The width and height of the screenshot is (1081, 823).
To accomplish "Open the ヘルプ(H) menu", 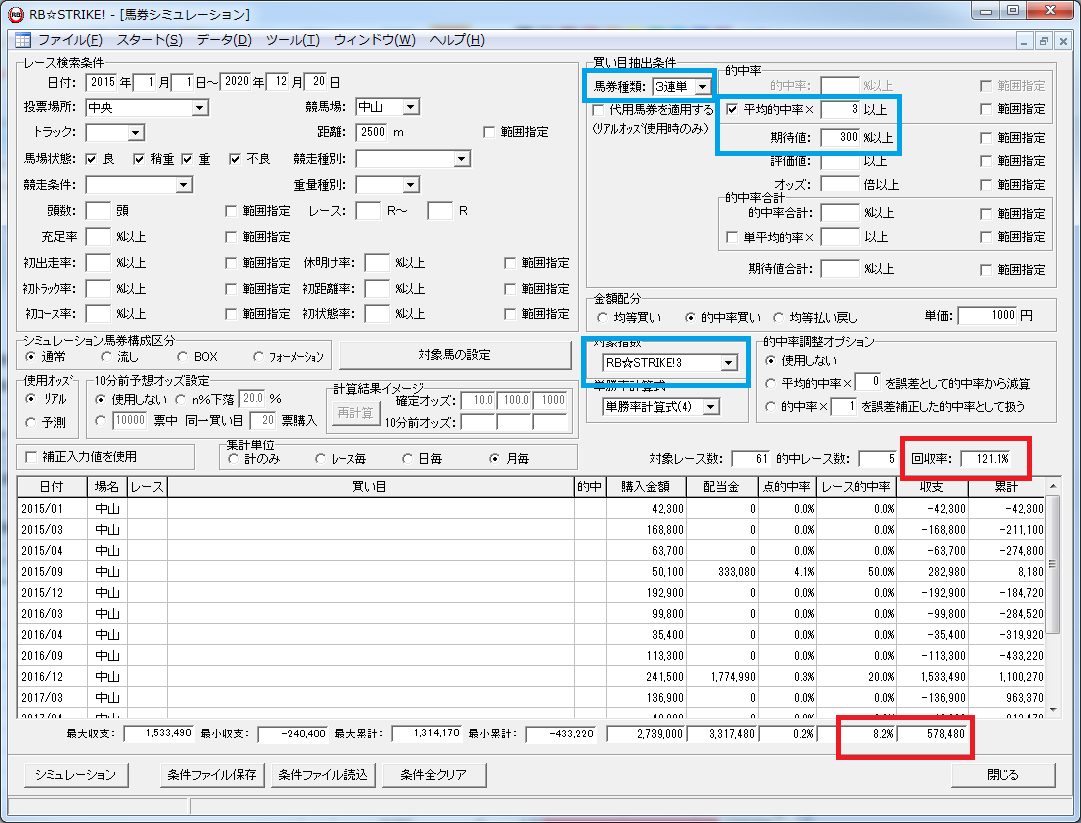I will click(456, 40).
